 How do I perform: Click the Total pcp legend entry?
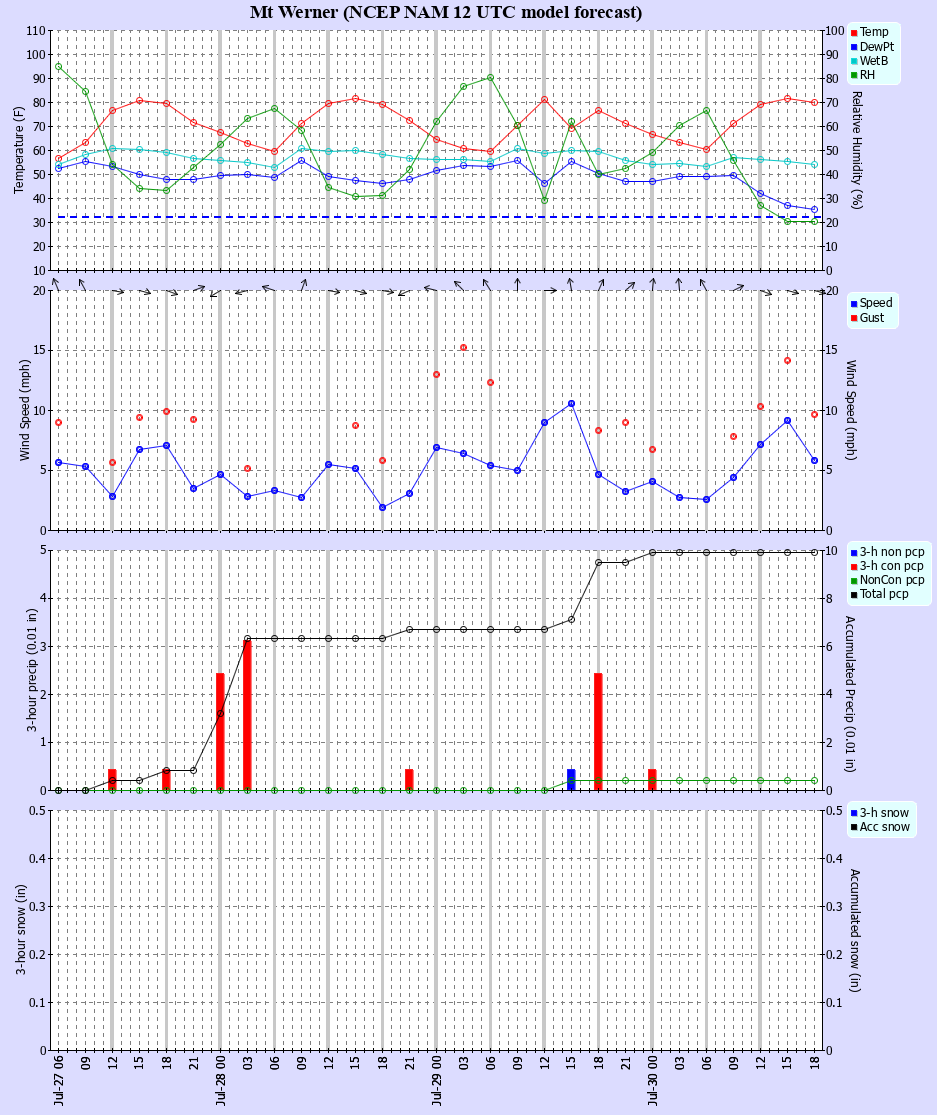pyautogui.click(x=879, y=594)
